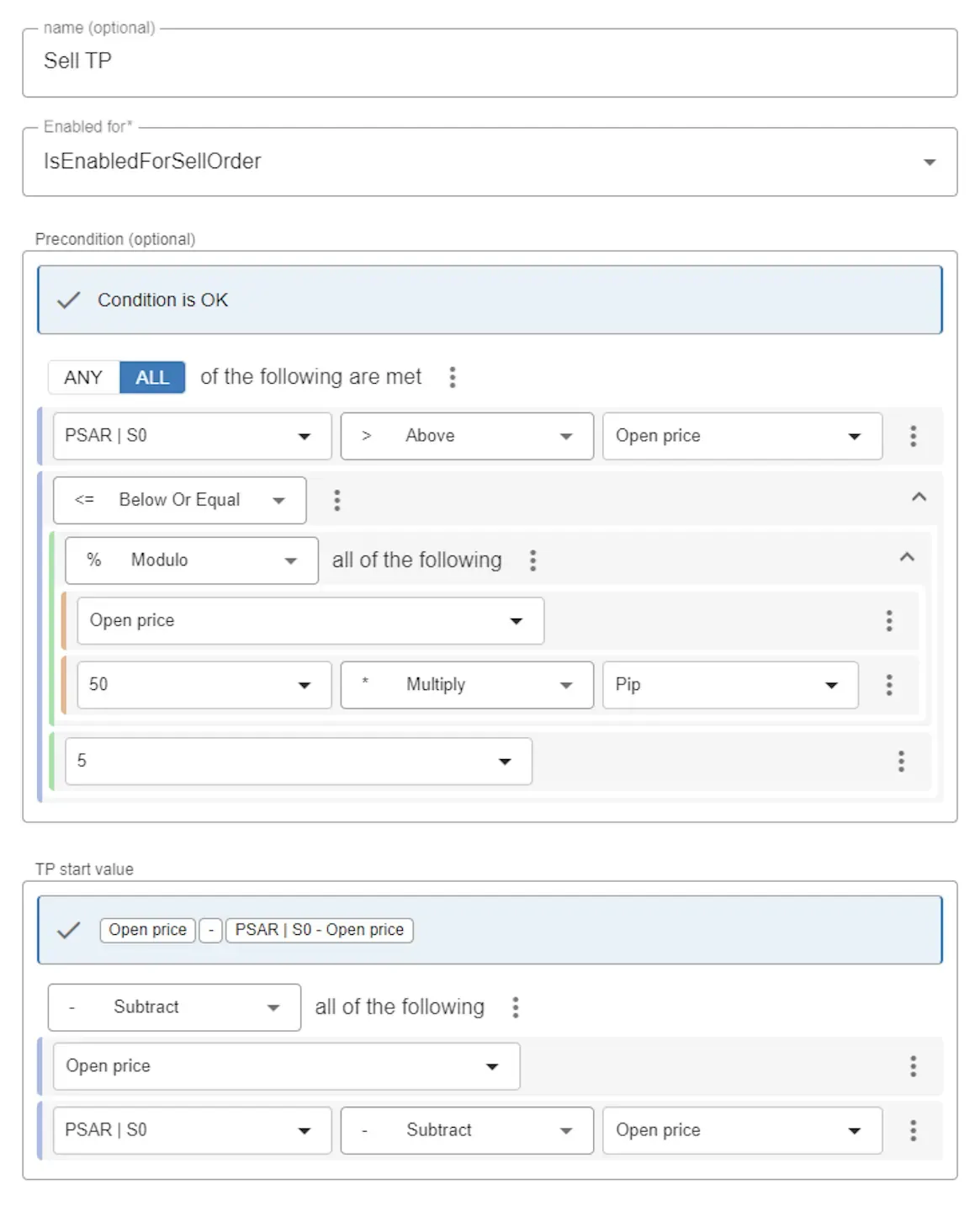Open options menu beside Modulo 'all of the following'
The height and width of the screenshot is (1211, 980).
[532, 560]
